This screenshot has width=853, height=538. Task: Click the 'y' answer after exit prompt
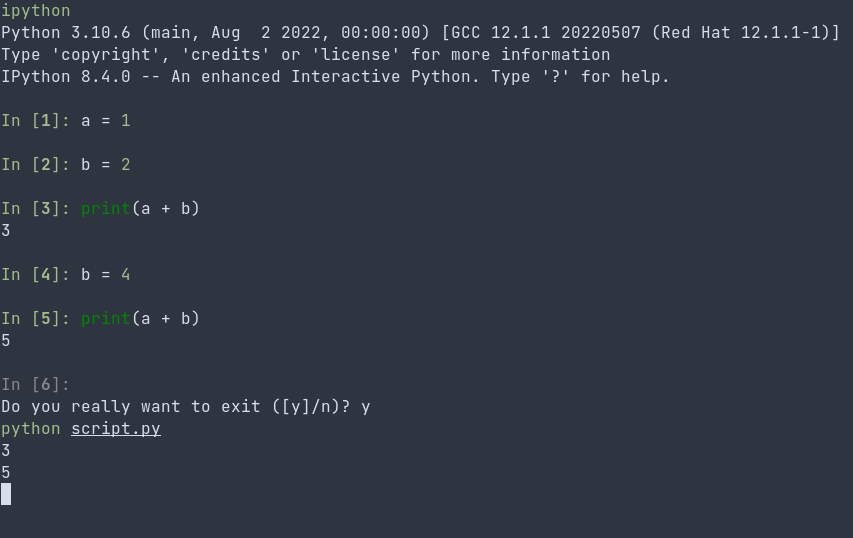pos(366,407)
